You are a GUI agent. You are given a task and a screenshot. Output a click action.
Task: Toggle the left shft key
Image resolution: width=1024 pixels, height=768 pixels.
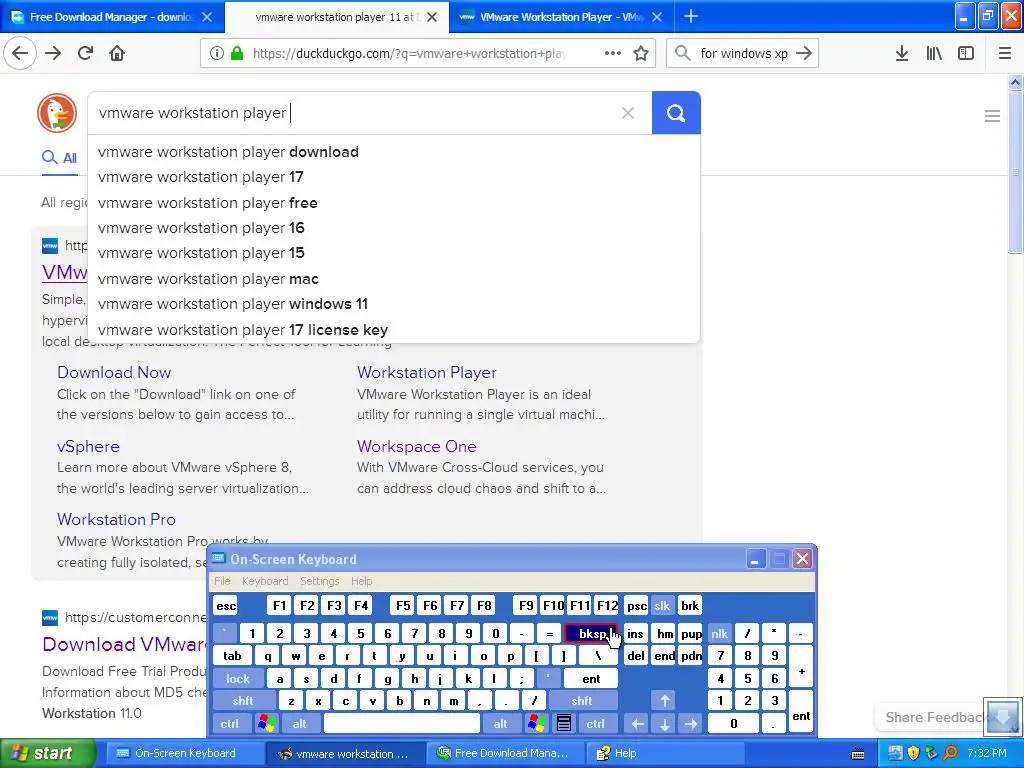click(243, 701)
